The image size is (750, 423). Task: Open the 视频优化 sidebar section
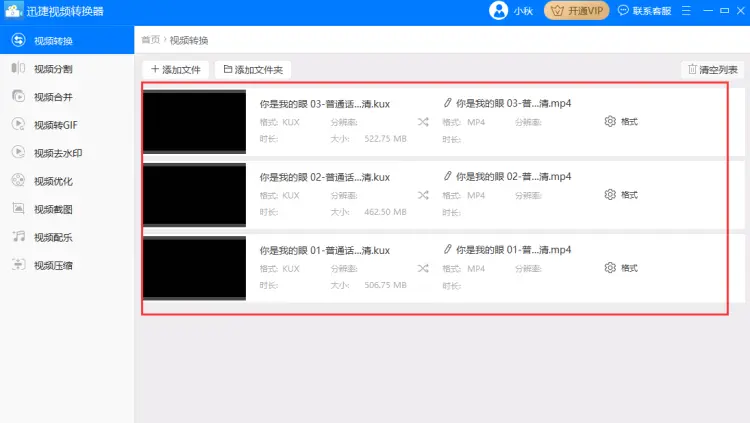[x=67, y=181]
